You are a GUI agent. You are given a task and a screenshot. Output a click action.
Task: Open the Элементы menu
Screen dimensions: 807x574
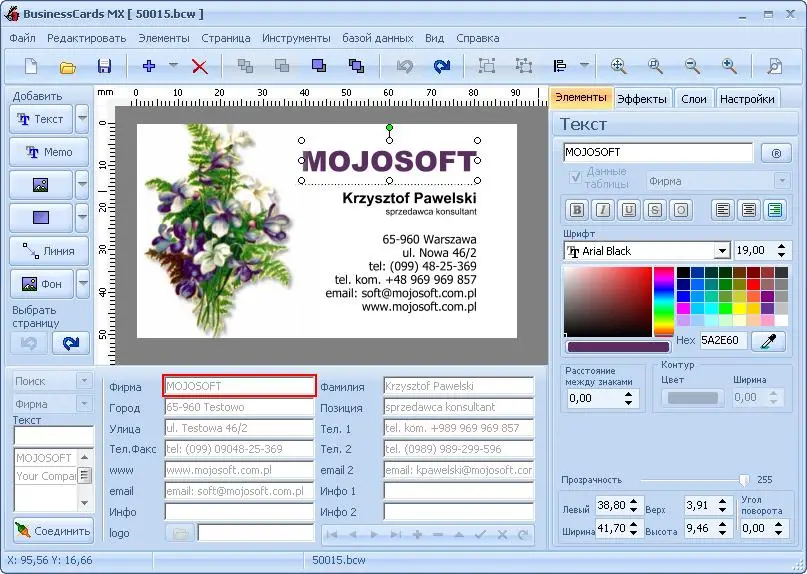pos(164,38)
